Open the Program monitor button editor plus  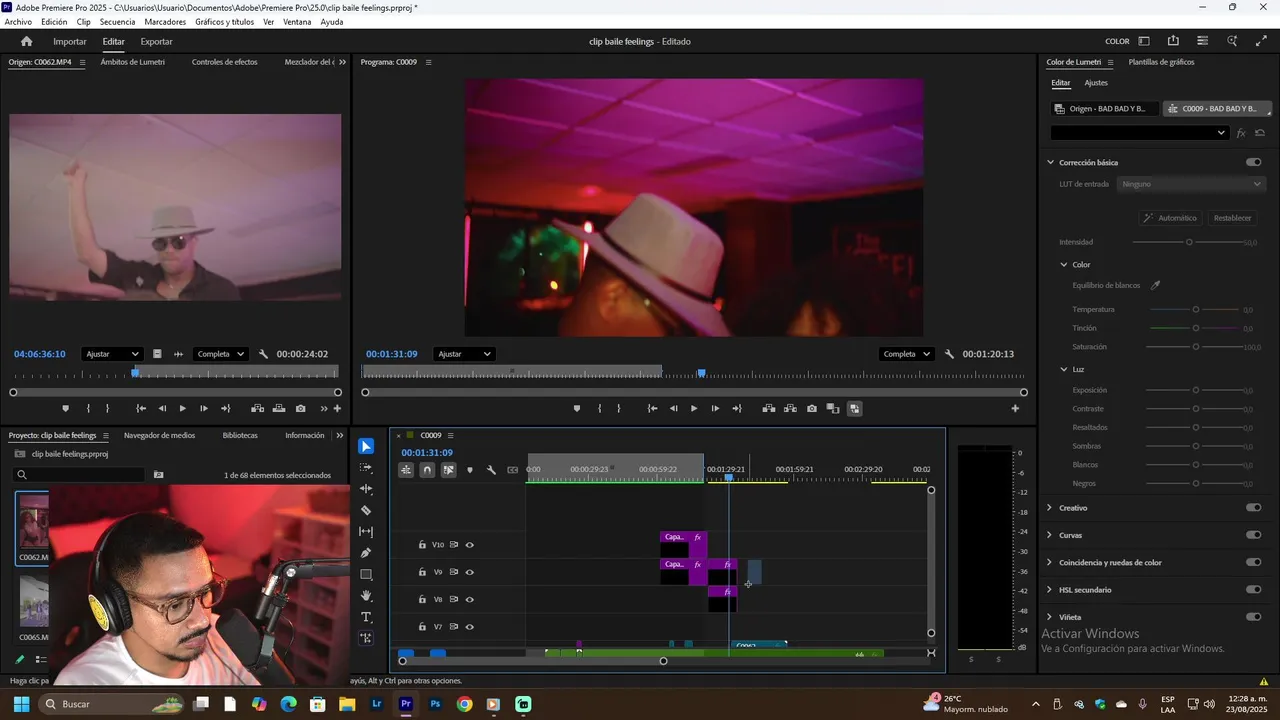1015,408
